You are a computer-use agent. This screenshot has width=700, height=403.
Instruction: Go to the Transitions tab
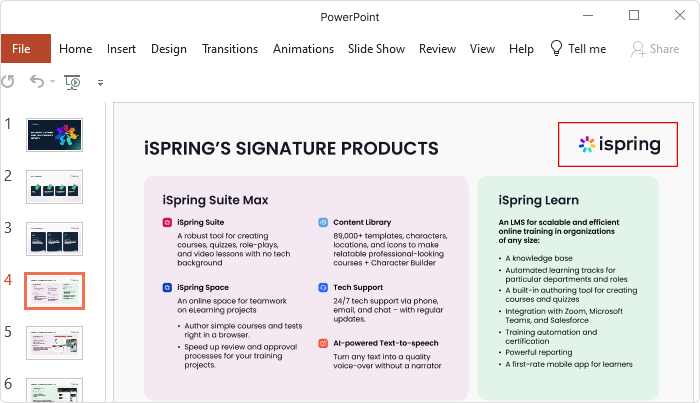pos(230,49)
